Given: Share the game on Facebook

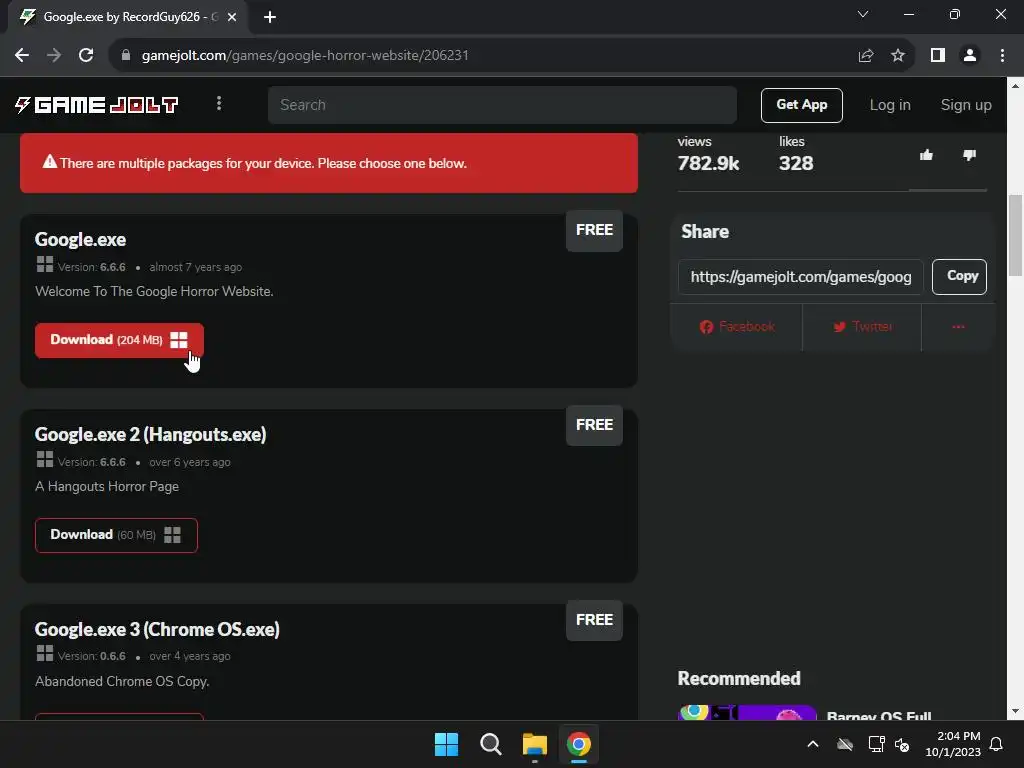Looking at the screenshot, I should point(737,327).
